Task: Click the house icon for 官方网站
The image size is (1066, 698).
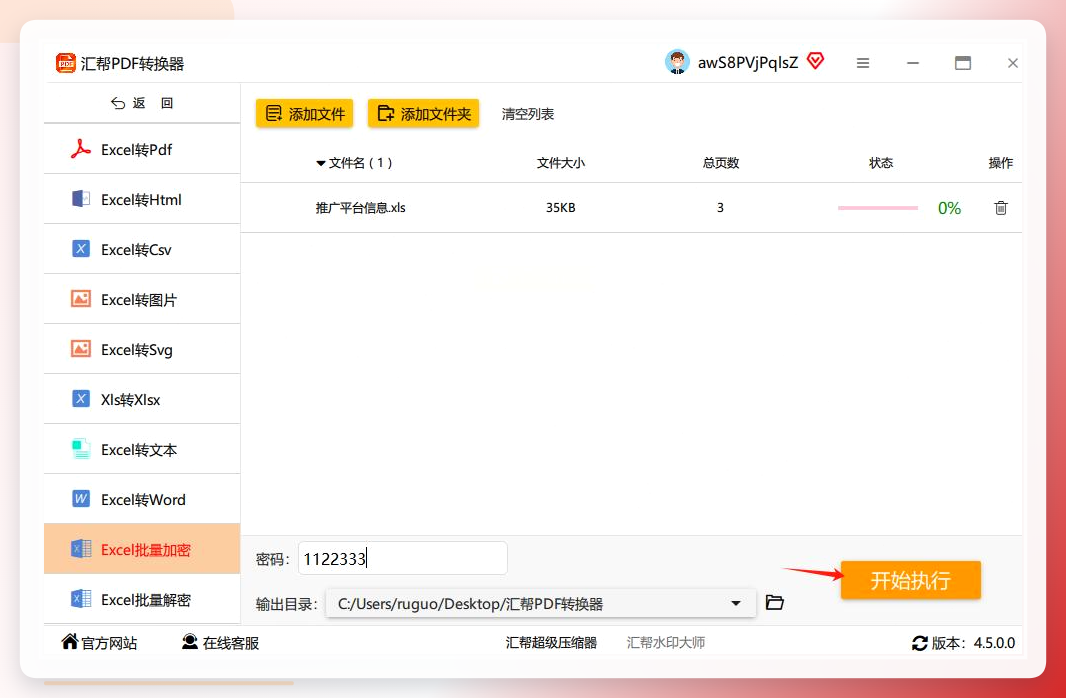Action: tap(69, 642)
